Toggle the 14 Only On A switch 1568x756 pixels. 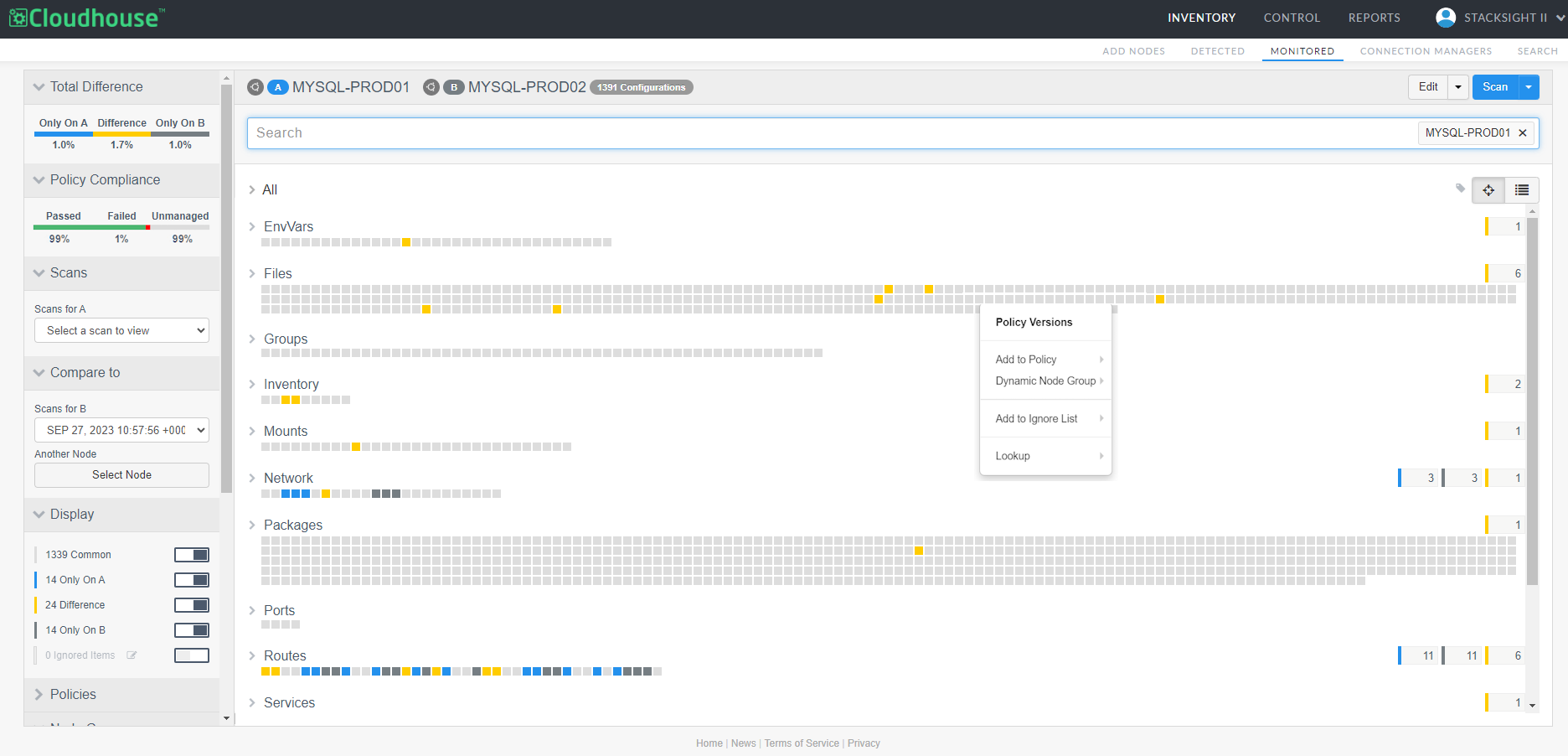click(192, 580)
